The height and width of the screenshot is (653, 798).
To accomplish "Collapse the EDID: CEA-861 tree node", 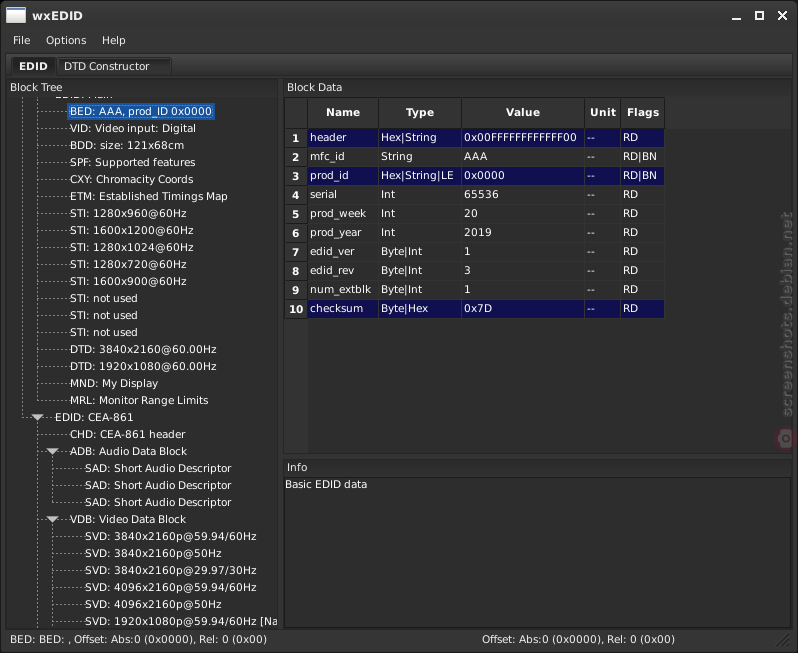I will 37,417.
